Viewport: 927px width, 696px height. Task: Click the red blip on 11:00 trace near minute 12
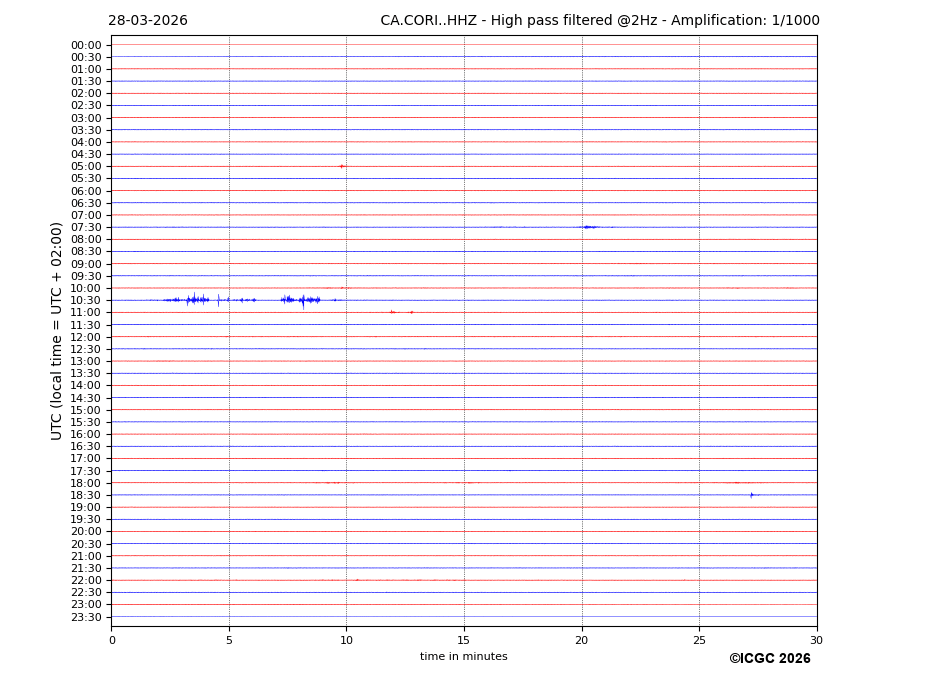point(392,312)
